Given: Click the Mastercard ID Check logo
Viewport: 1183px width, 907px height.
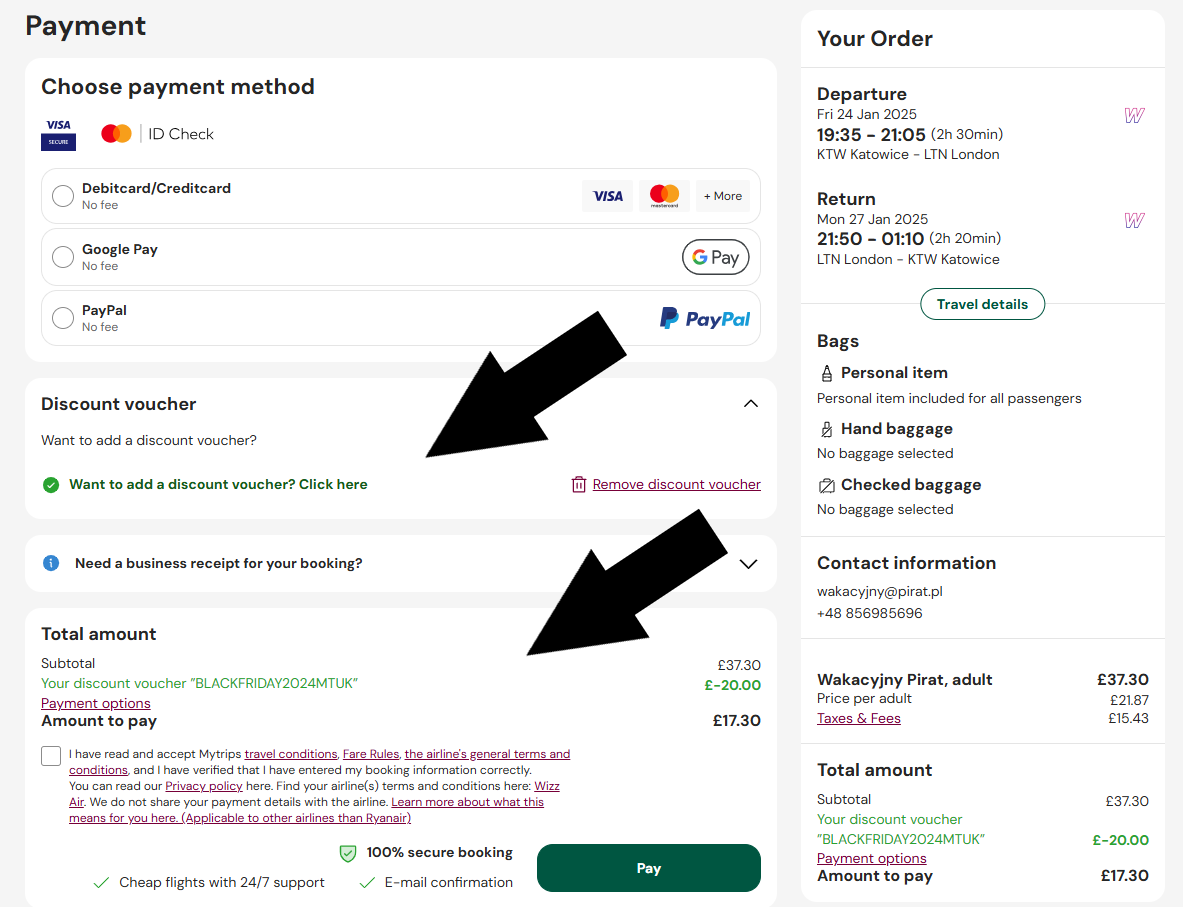Looking at the screenshot, I should pos(158,134).
